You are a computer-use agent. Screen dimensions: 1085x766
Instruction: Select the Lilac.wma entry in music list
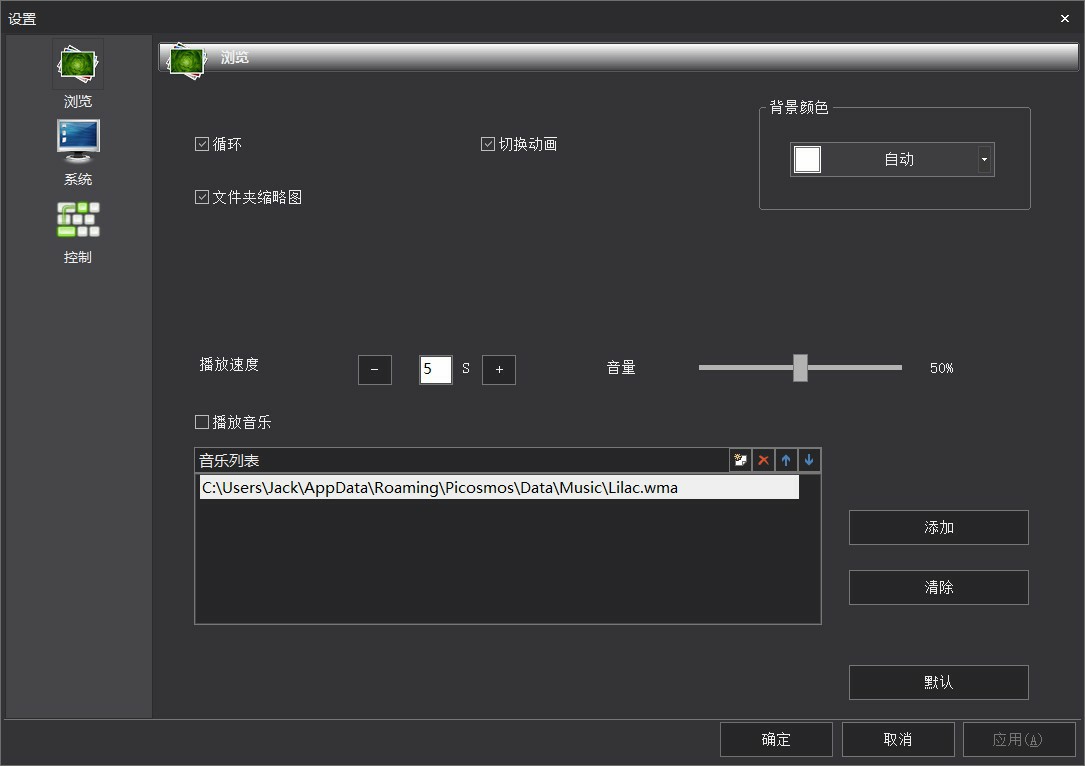[x=499, y=487]
